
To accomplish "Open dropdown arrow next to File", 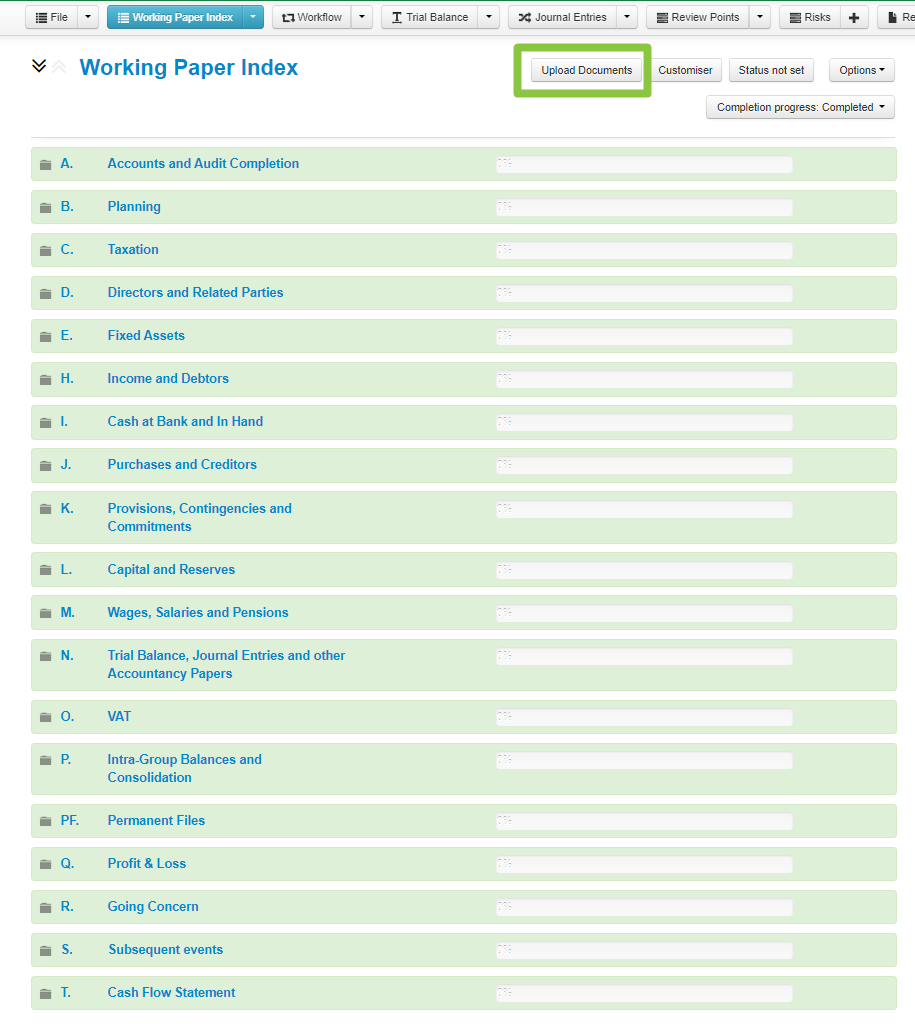I will (88, 17).
